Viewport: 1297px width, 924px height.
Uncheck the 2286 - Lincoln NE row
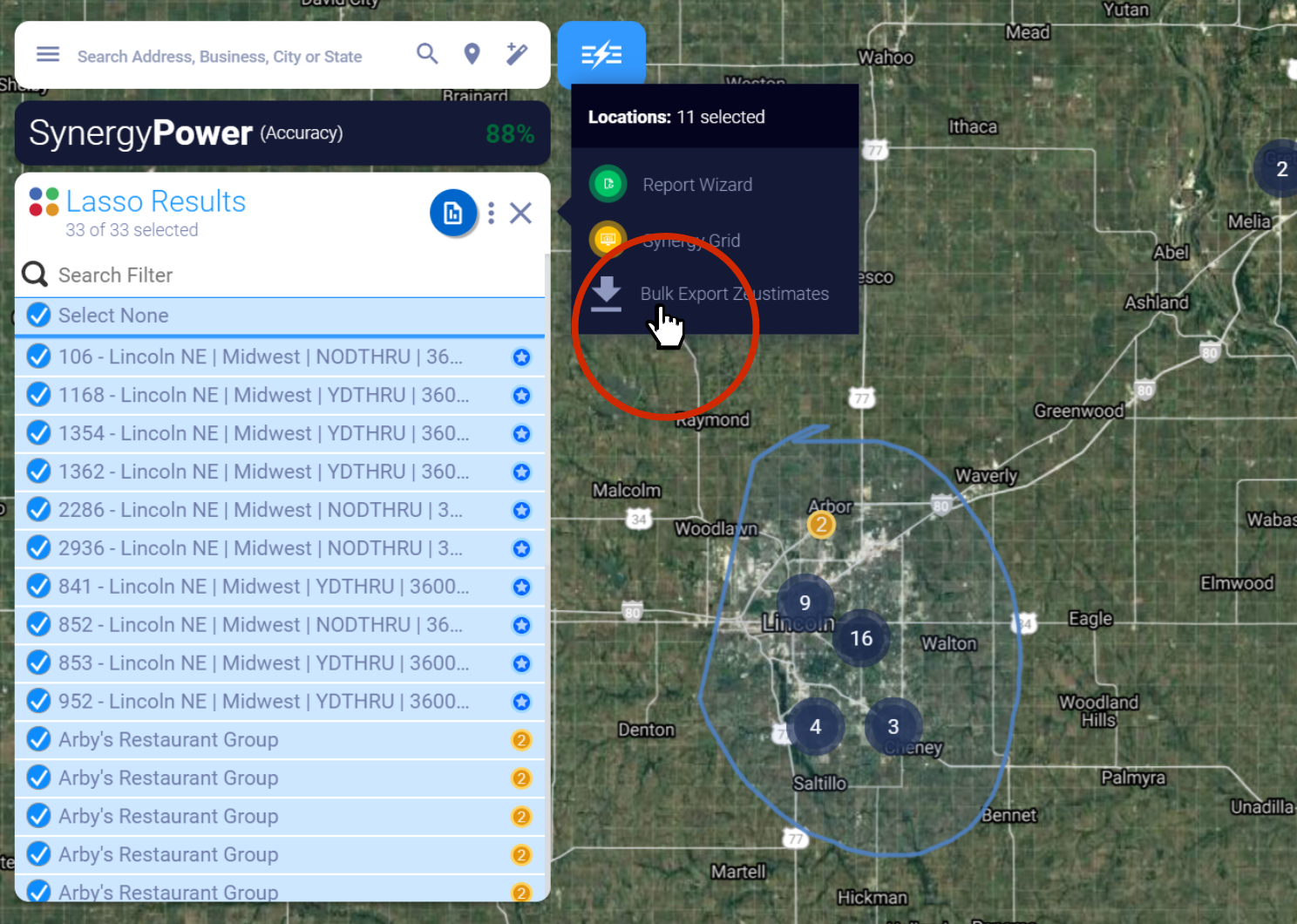pyautogui.click(x=38, y=510)
